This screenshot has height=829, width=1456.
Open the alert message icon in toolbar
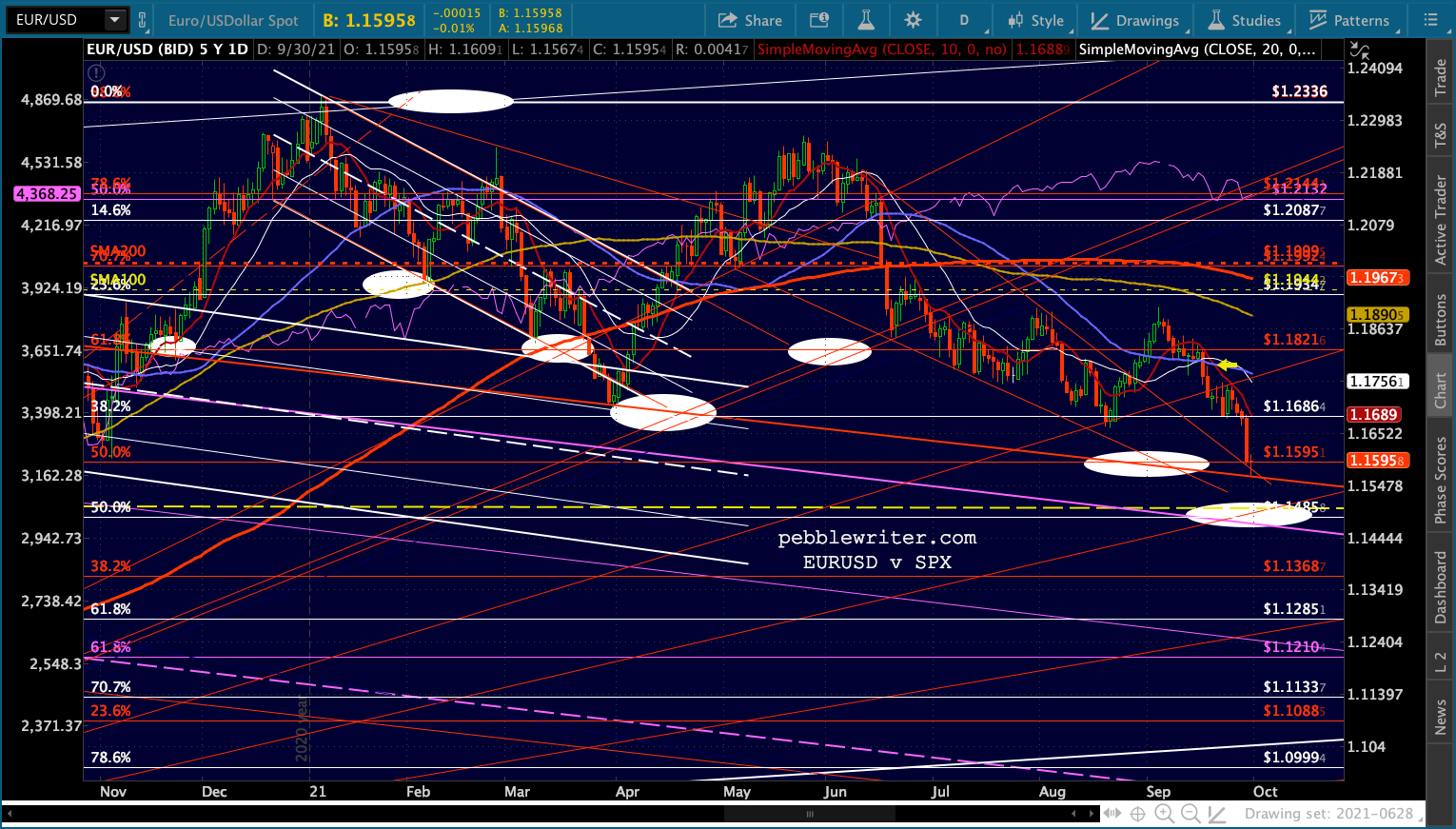click(818, 20)
